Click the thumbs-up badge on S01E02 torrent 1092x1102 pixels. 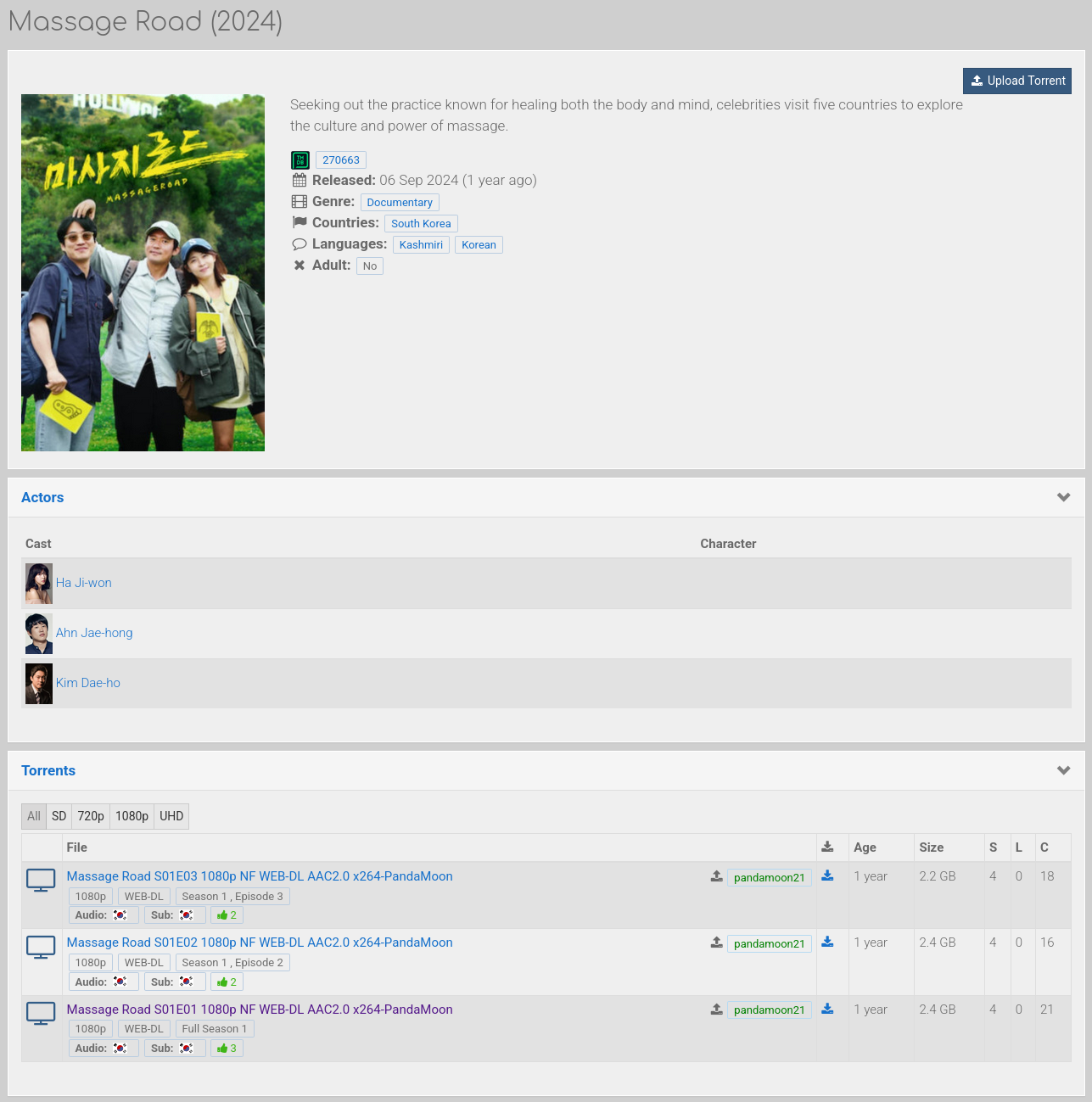click(x=227, y=982)
